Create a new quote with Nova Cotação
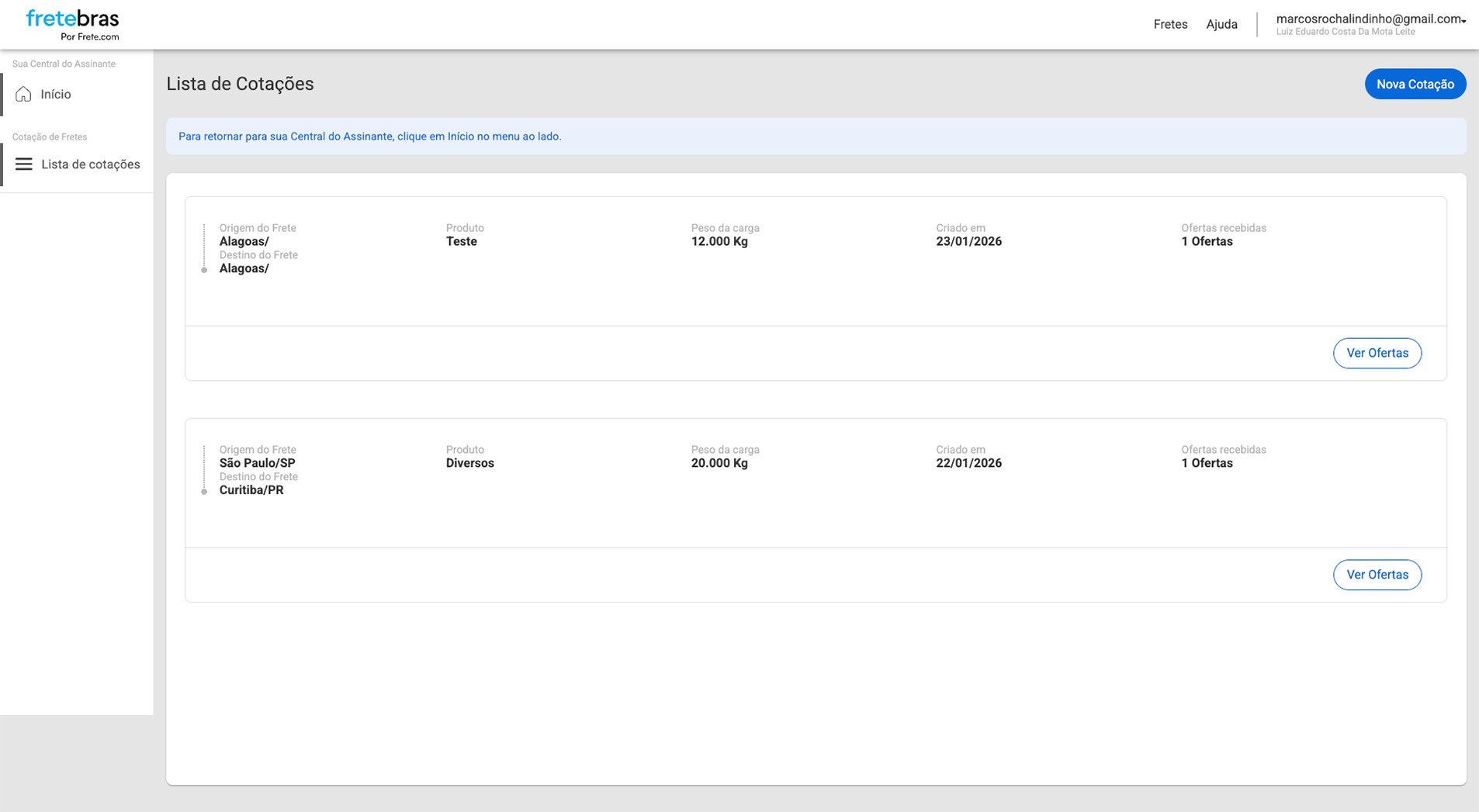This screenshot has width=1479, height=812. tap(1415, 84)
